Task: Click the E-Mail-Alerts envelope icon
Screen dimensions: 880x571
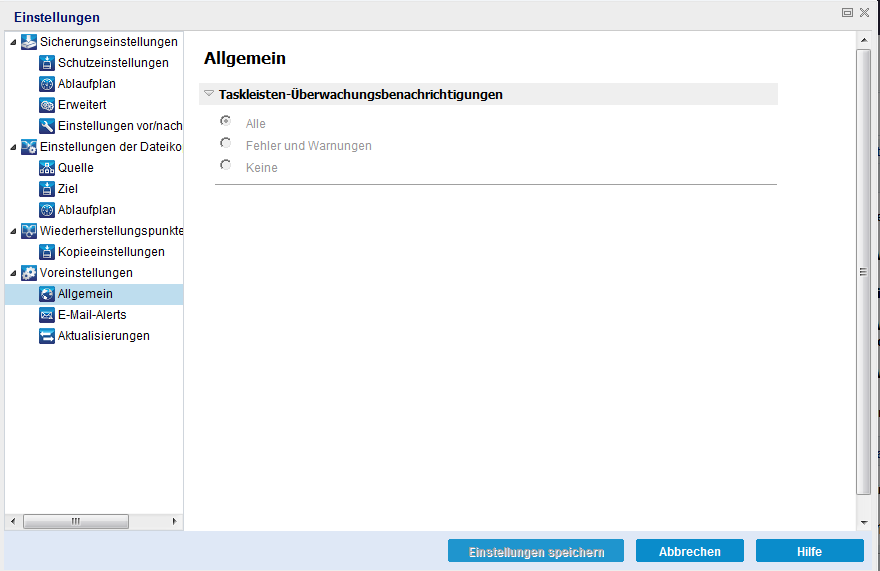Action: point(47,315)
